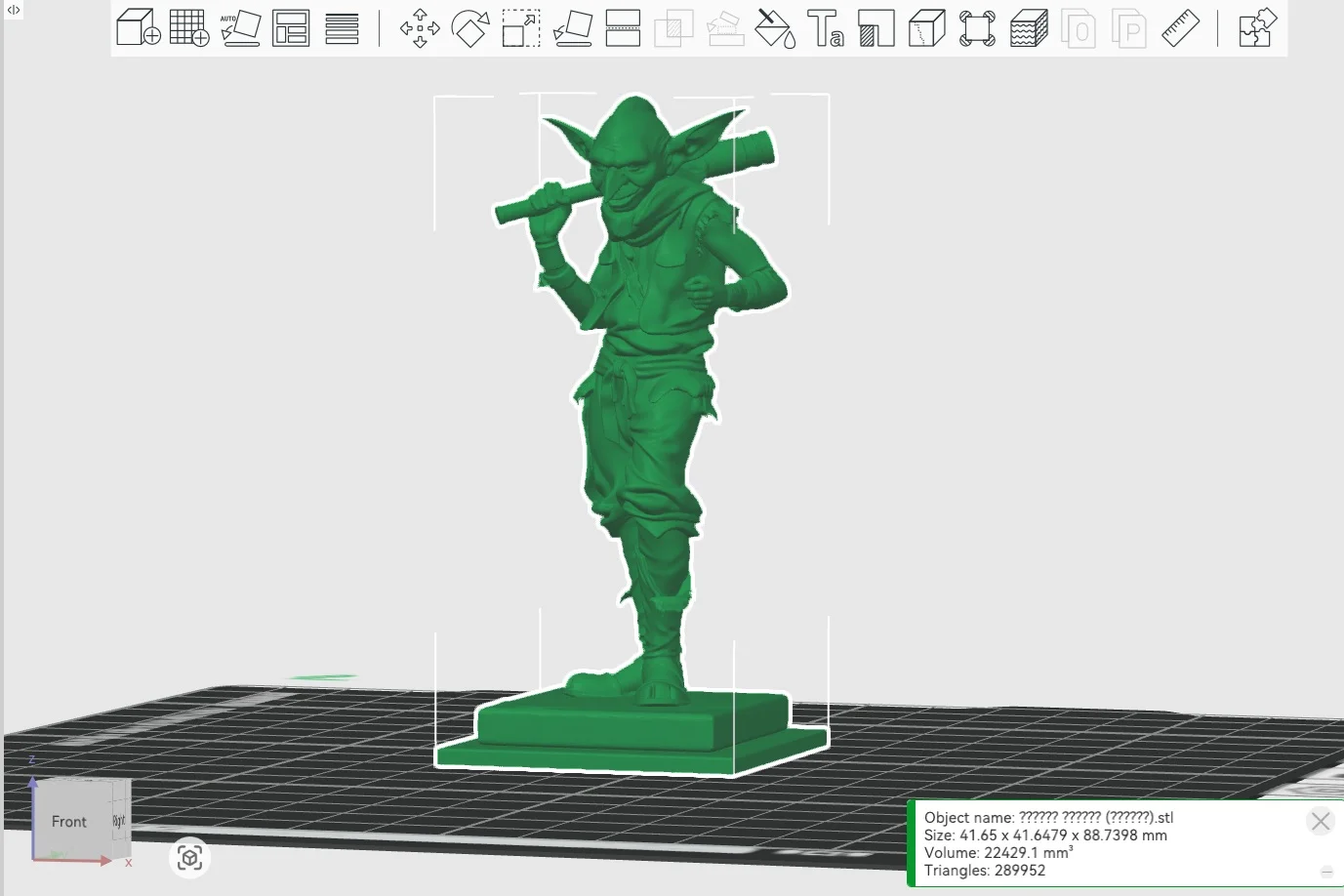Use the Lay on face tool
Screen dimensions: 1344x896
[x=572, y=27]
